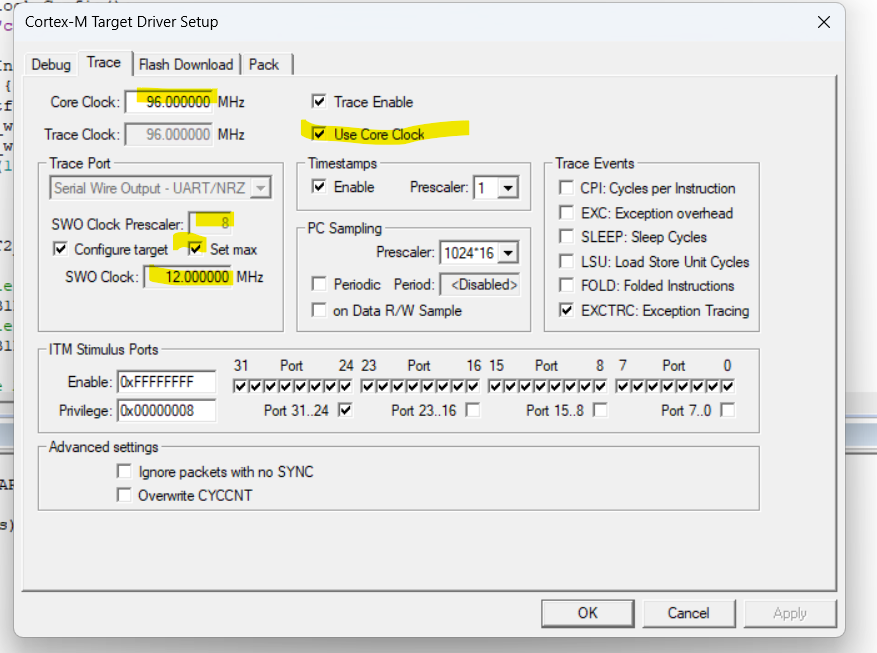Image resolution: width=877 pixels, height=653 pixels.
Task: Click the OK button
Action: (587, 613)
